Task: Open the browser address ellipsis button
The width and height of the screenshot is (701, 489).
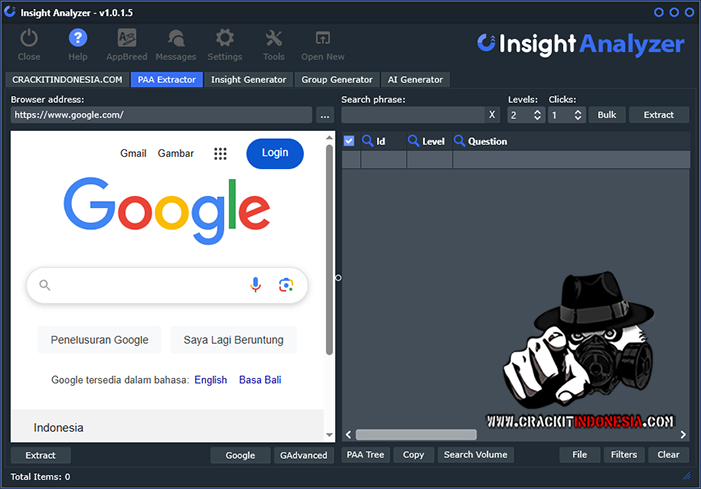Action: [x=325, y=115]
